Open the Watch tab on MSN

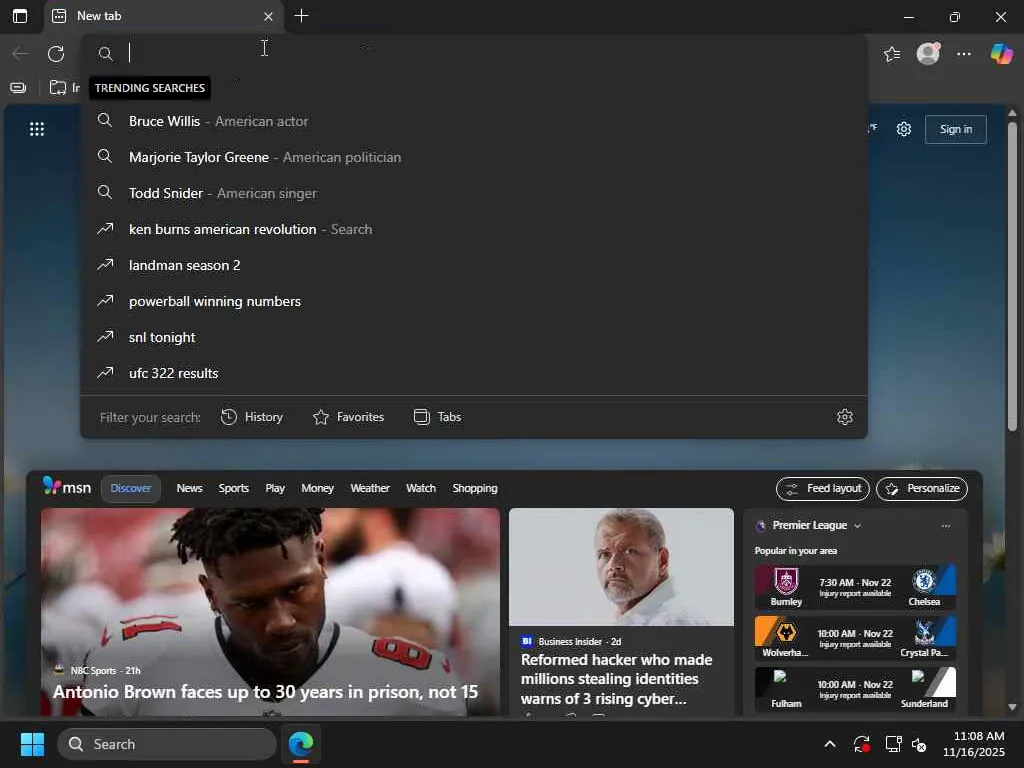421,488
